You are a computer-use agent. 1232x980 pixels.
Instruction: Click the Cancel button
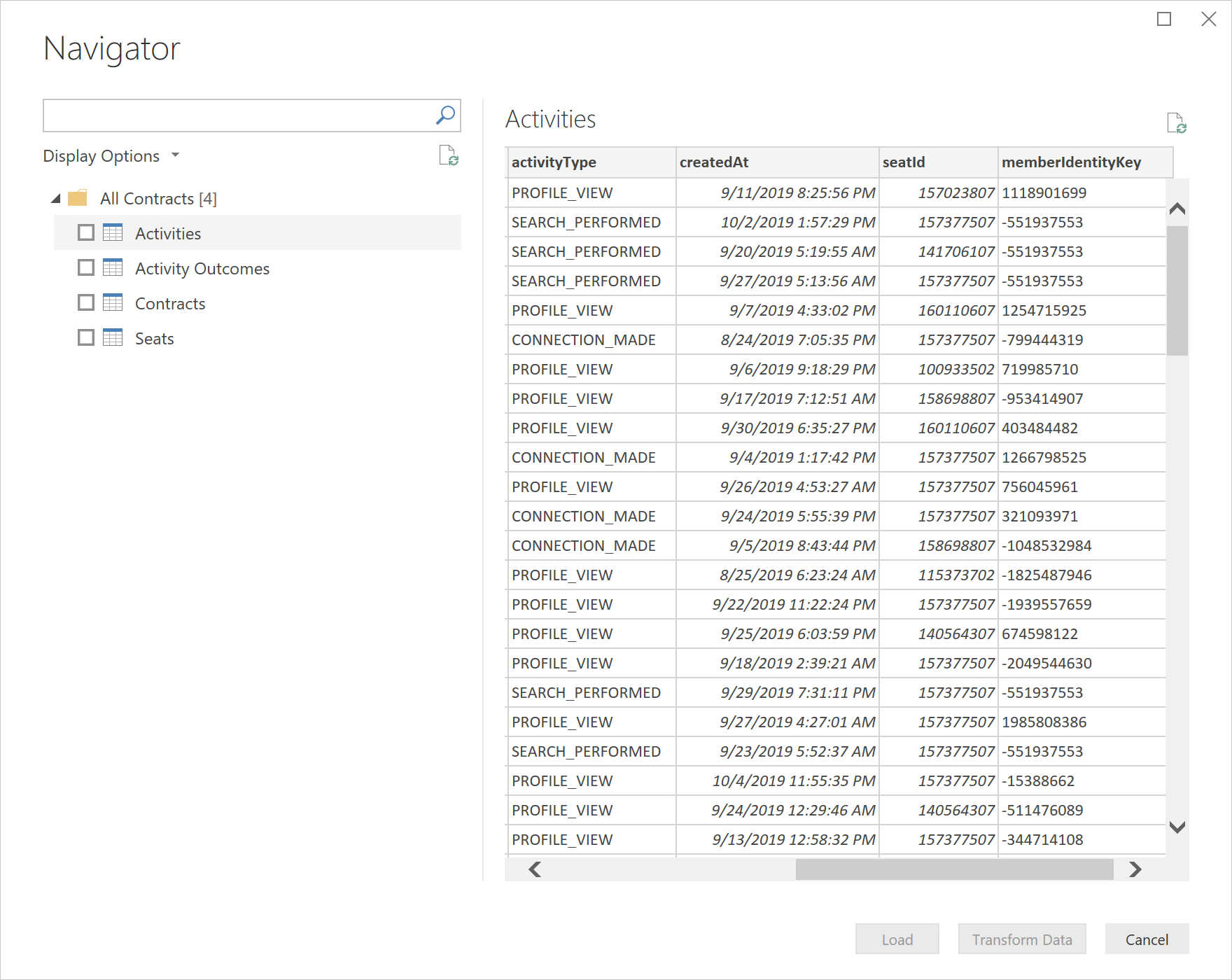[x=1146, y=939]
